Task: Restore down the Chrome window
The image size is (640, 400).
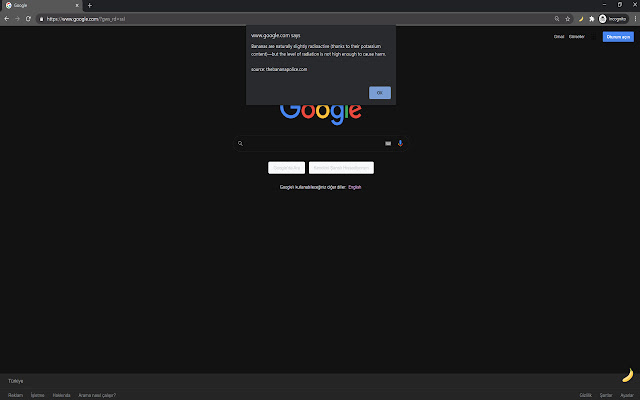Action: click(620, 5)
